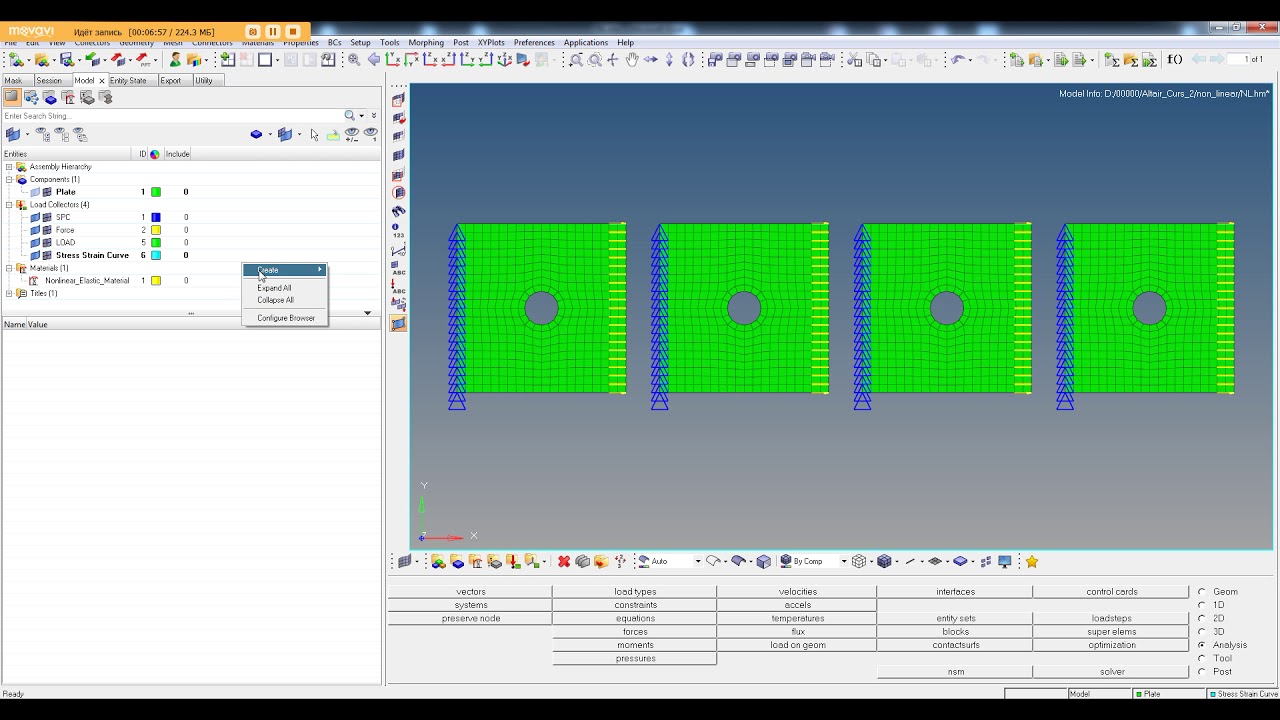Open the f() functions icon
This screenshot has width=1280, height=720.
point(1174,60)
